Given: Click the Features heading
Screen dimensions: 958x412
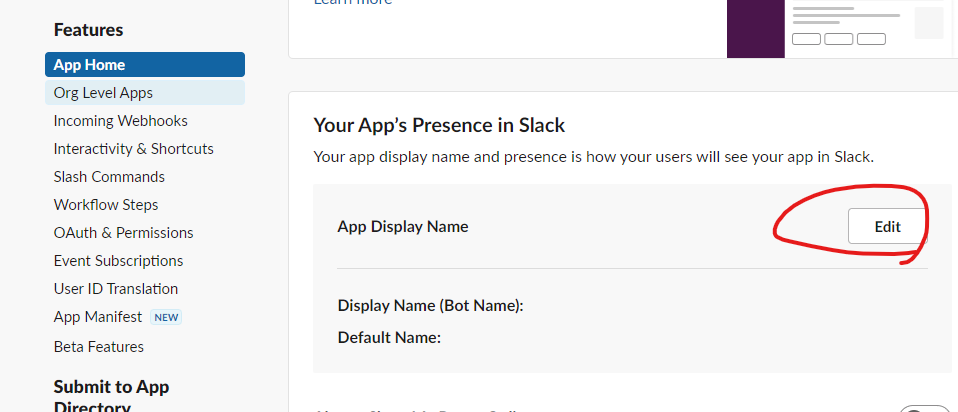Looking at the screenshot, I should [89, 30].
